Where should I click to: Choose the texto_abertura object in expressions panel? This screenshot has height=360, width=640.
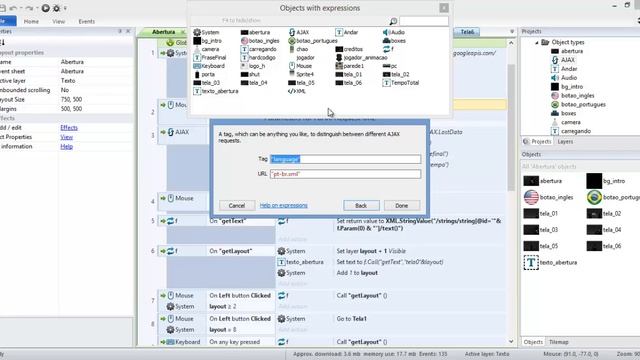pyautogui.click(x=216, y=91)
